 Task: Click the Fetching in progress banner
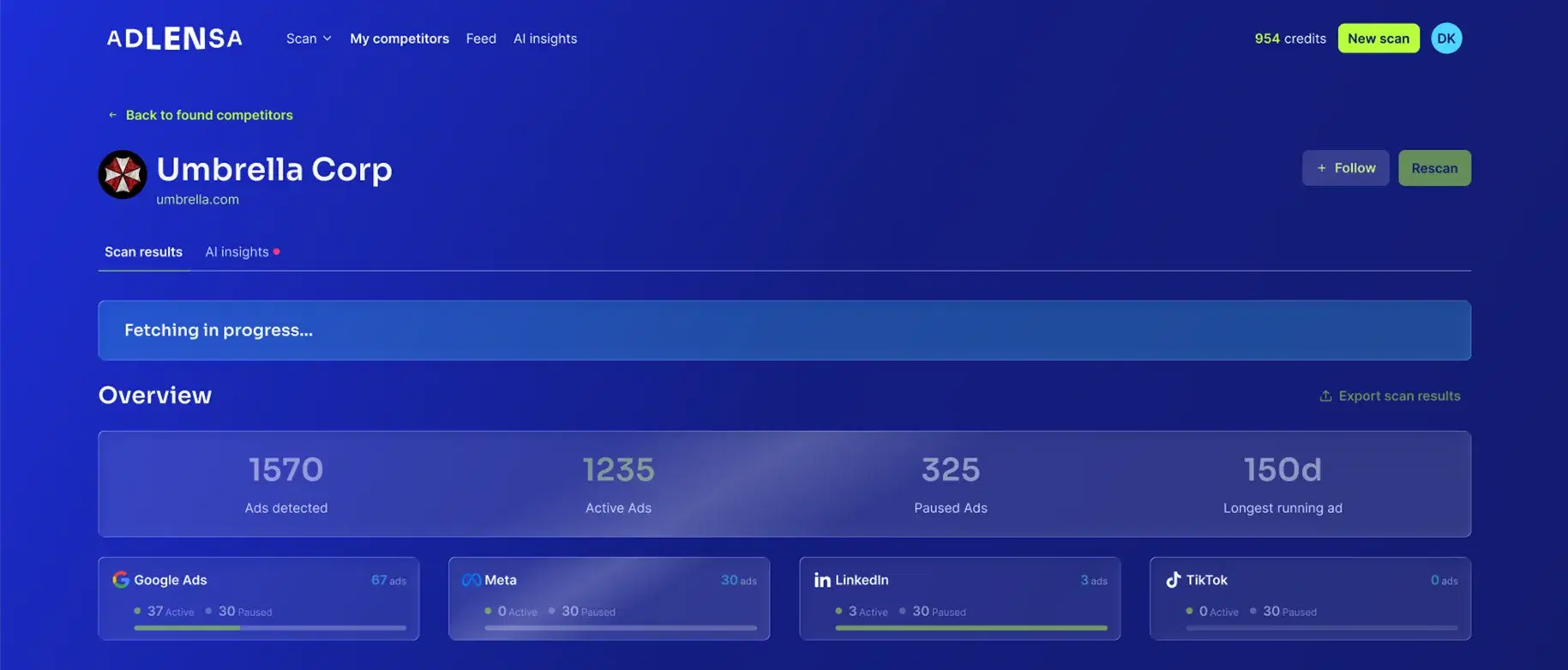pos(784,330)
